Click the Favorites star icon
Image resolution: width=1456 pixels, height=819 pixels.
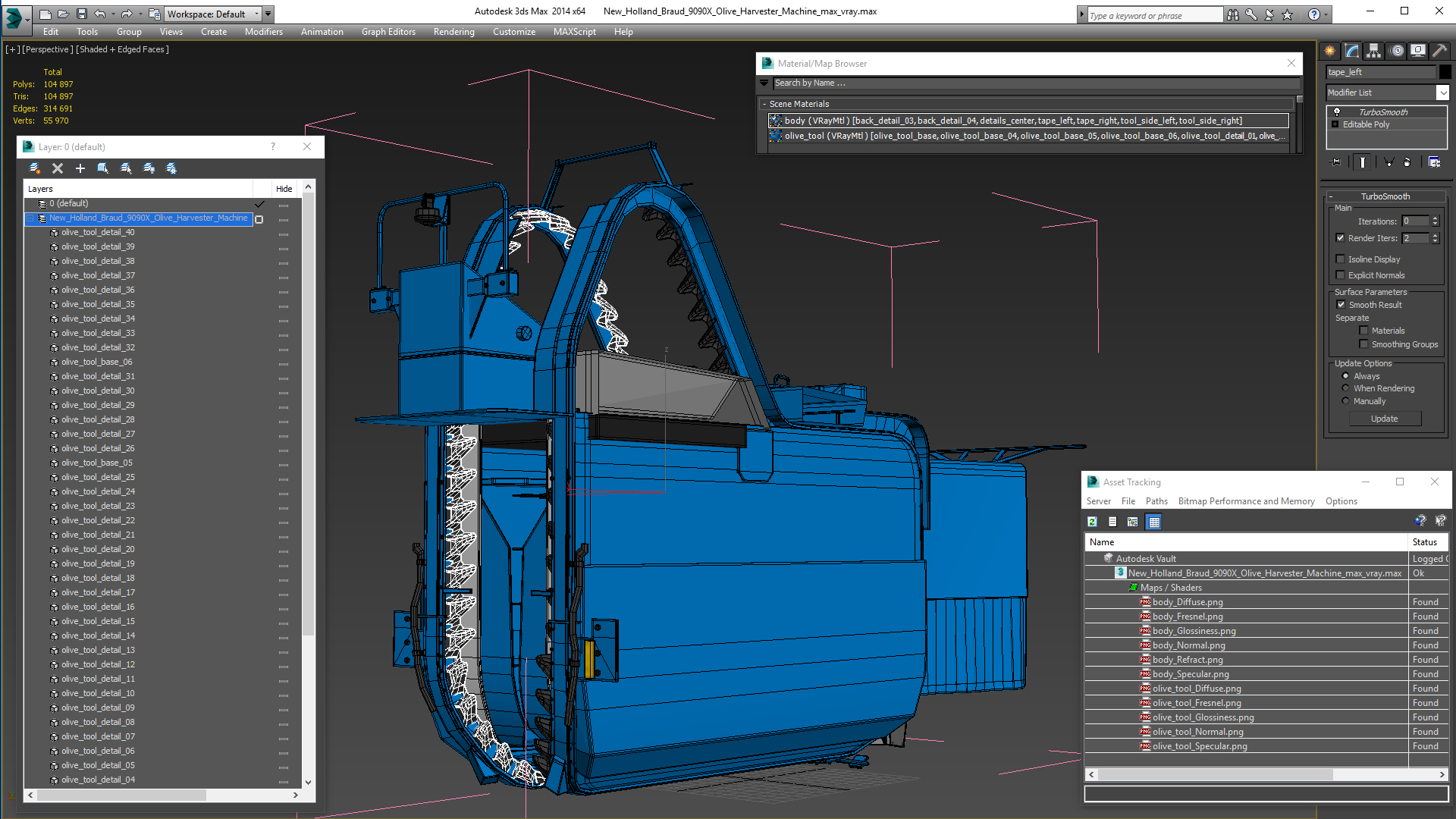pos(1288,14)
